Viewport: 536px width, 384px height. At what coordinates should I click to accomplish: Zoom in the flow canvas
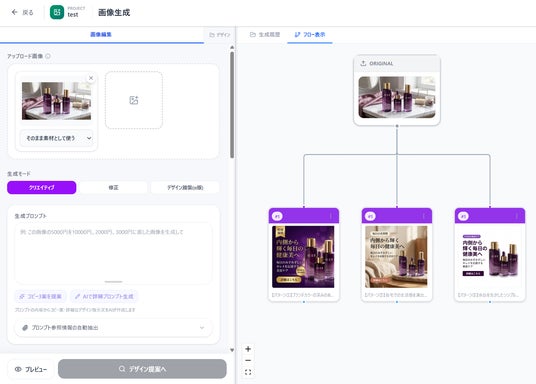[248, 349]
